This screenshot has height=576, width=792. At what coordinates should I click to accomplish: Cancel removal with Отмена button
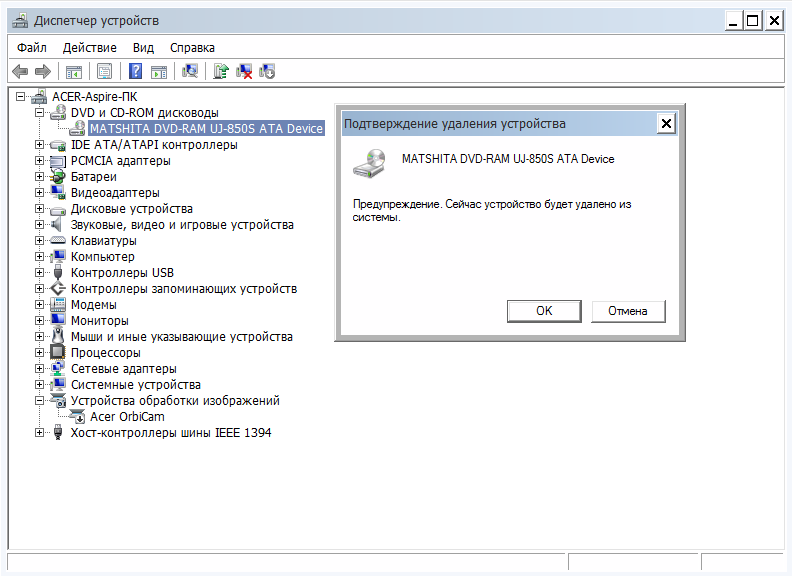tap(628, 311)
